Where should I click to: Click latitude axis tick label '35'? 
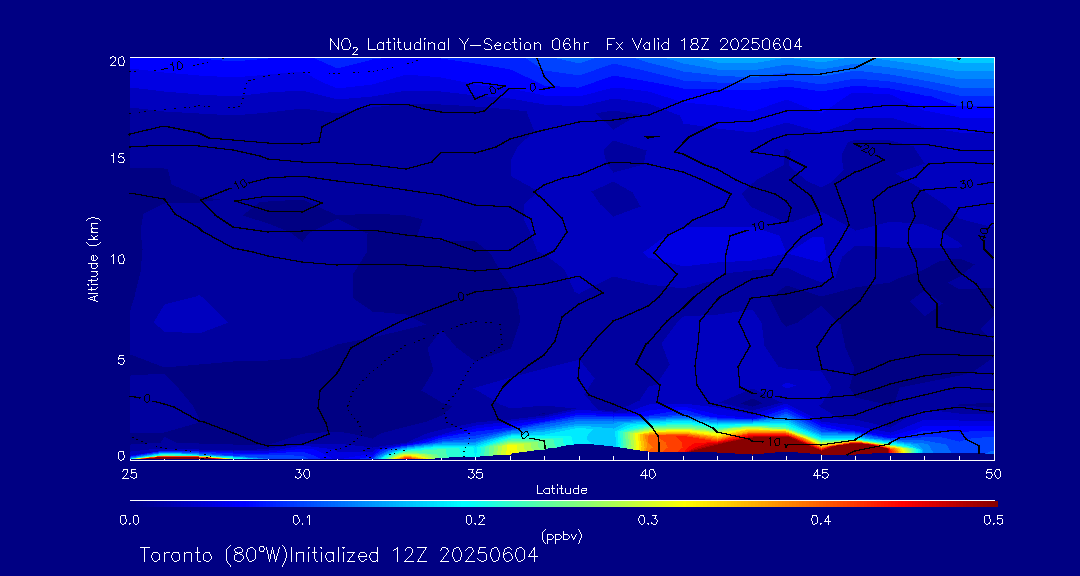[x=475, y=474]
